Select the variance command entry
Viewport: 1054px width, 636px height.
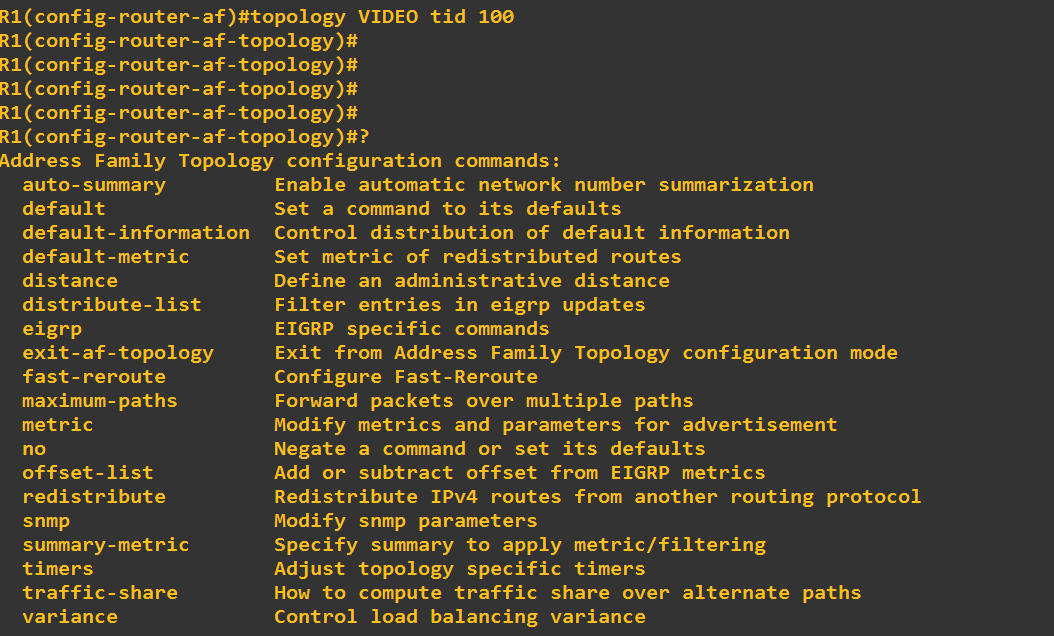click(x=70, y=617)
